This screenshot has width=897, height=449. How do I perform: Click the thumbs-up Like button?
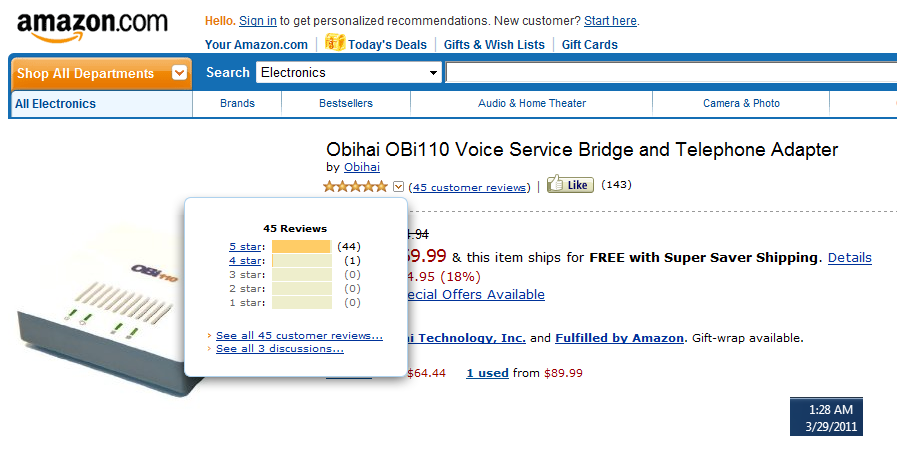tap(570, 184)
